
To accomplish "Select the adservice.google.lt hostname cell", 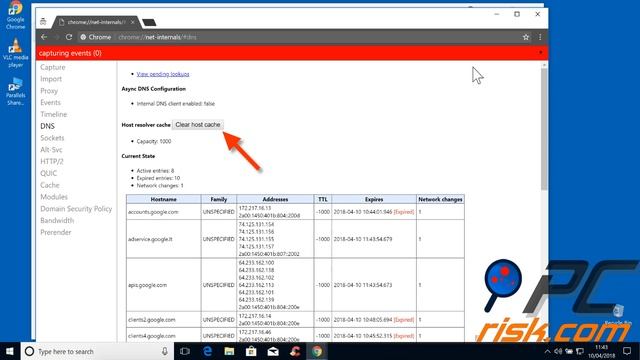I will click(x=163, y=239).
